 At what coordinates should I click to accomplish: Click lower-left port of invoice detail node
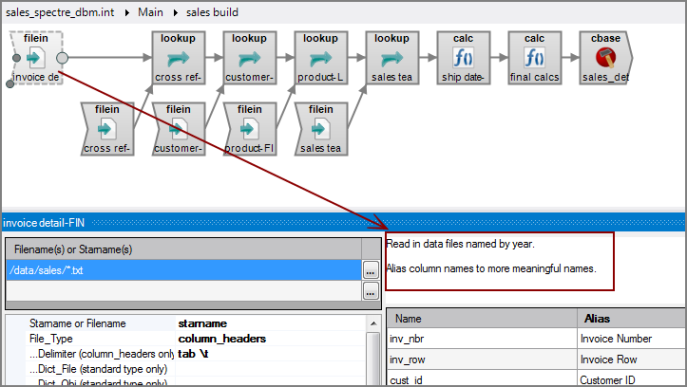[10, 84]
